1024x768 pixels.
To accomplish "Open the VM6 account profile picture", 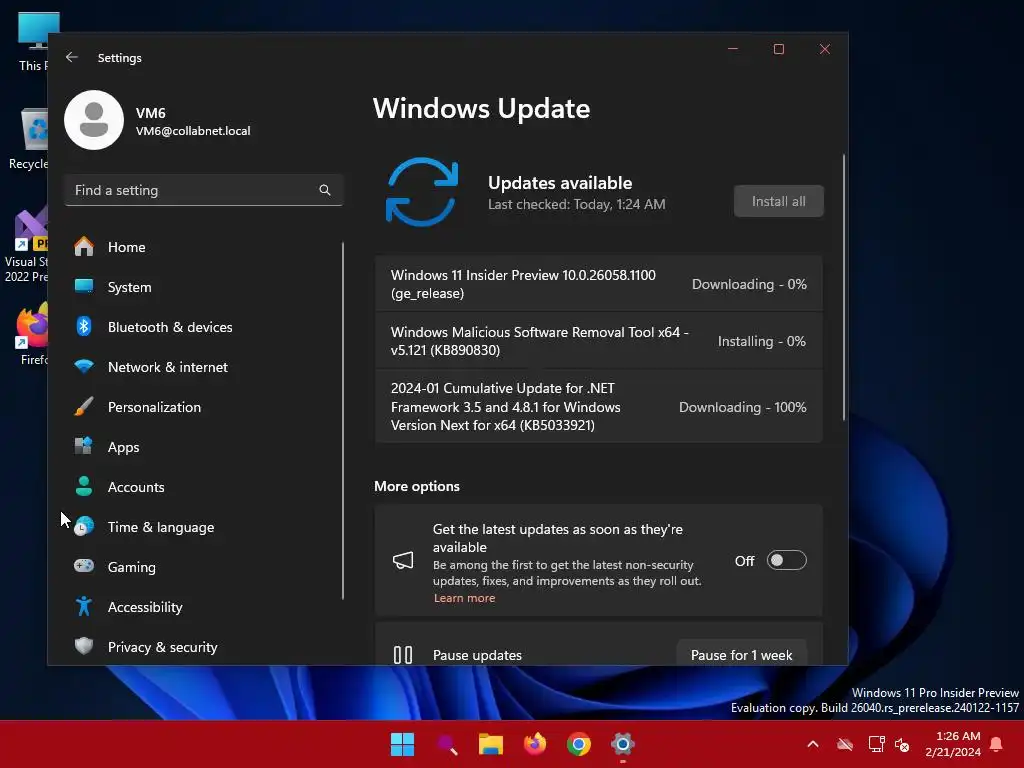I will 94,120.
